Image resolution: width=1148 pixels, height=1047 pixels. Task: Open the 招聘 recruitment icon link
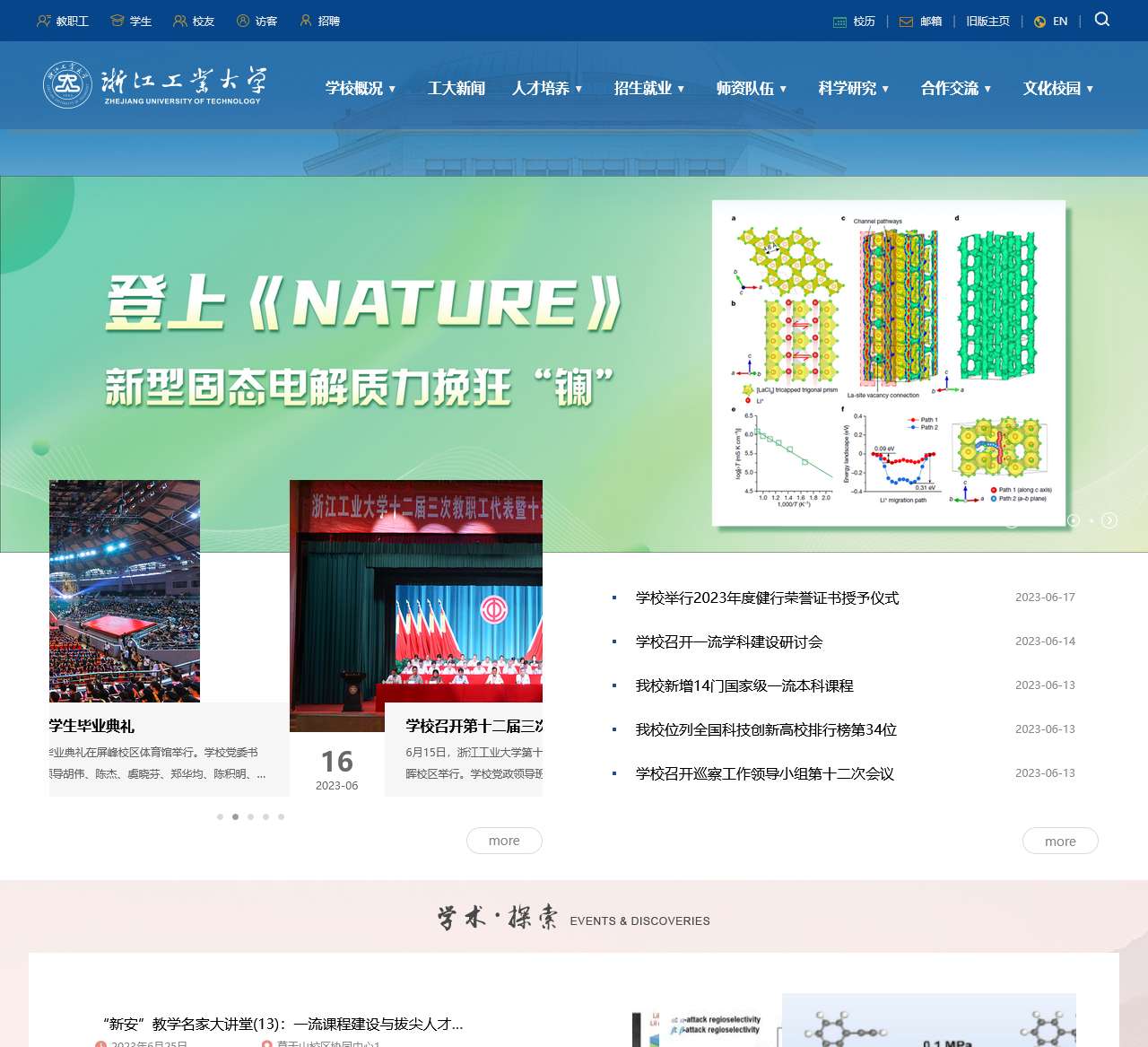[x=319, y=21]
